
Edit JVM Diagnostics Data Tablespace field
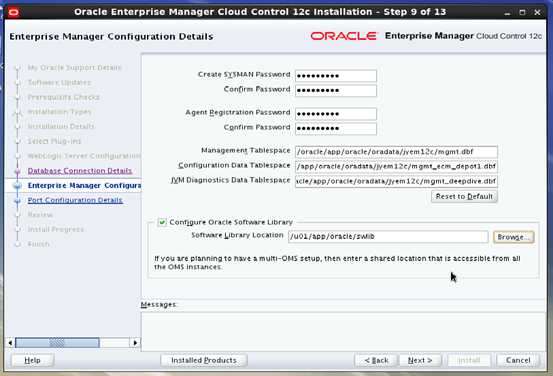(396, 181)
